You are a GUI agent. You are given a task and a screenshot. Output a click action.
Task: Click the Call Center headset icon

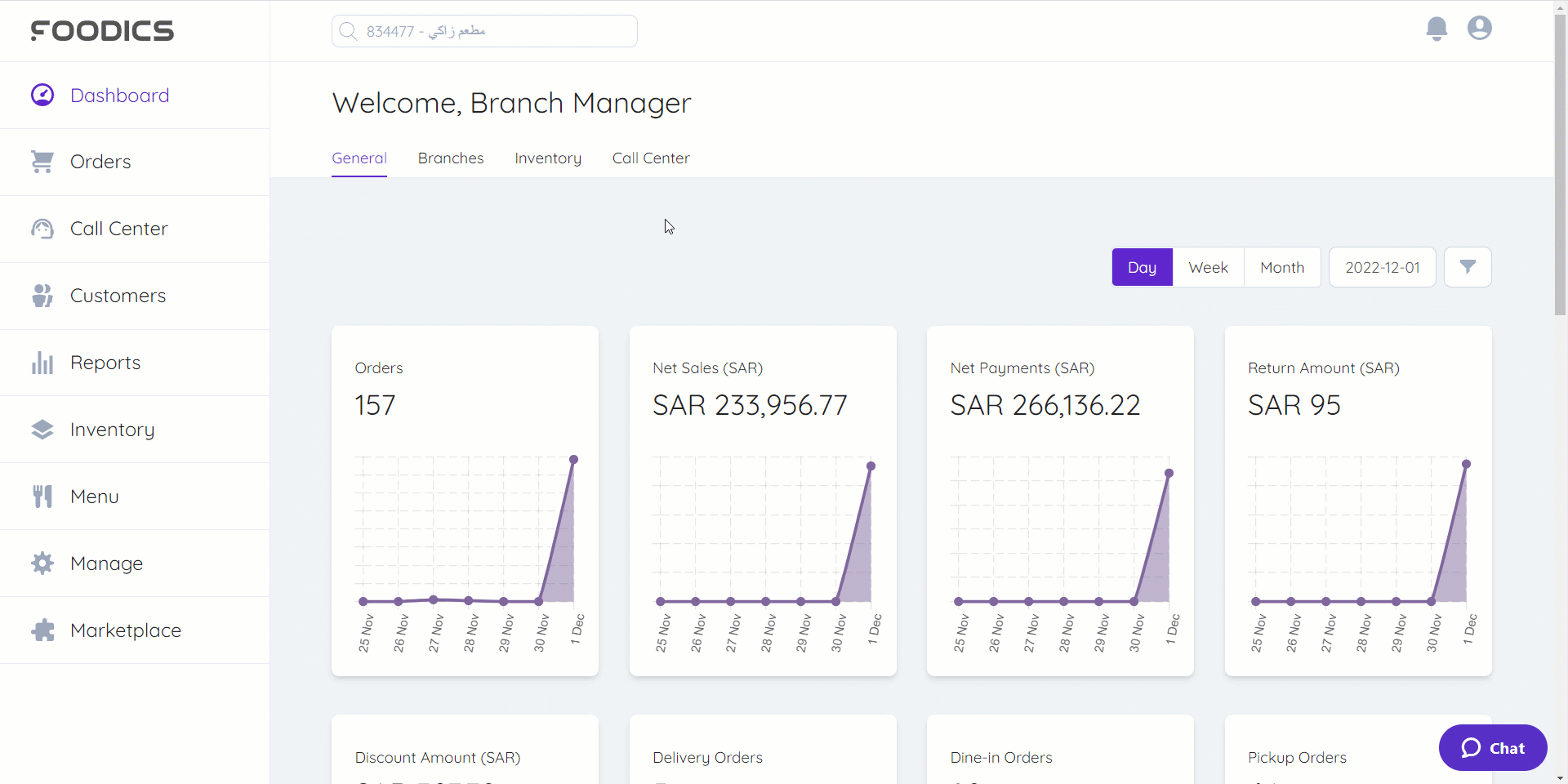point(42,229)
